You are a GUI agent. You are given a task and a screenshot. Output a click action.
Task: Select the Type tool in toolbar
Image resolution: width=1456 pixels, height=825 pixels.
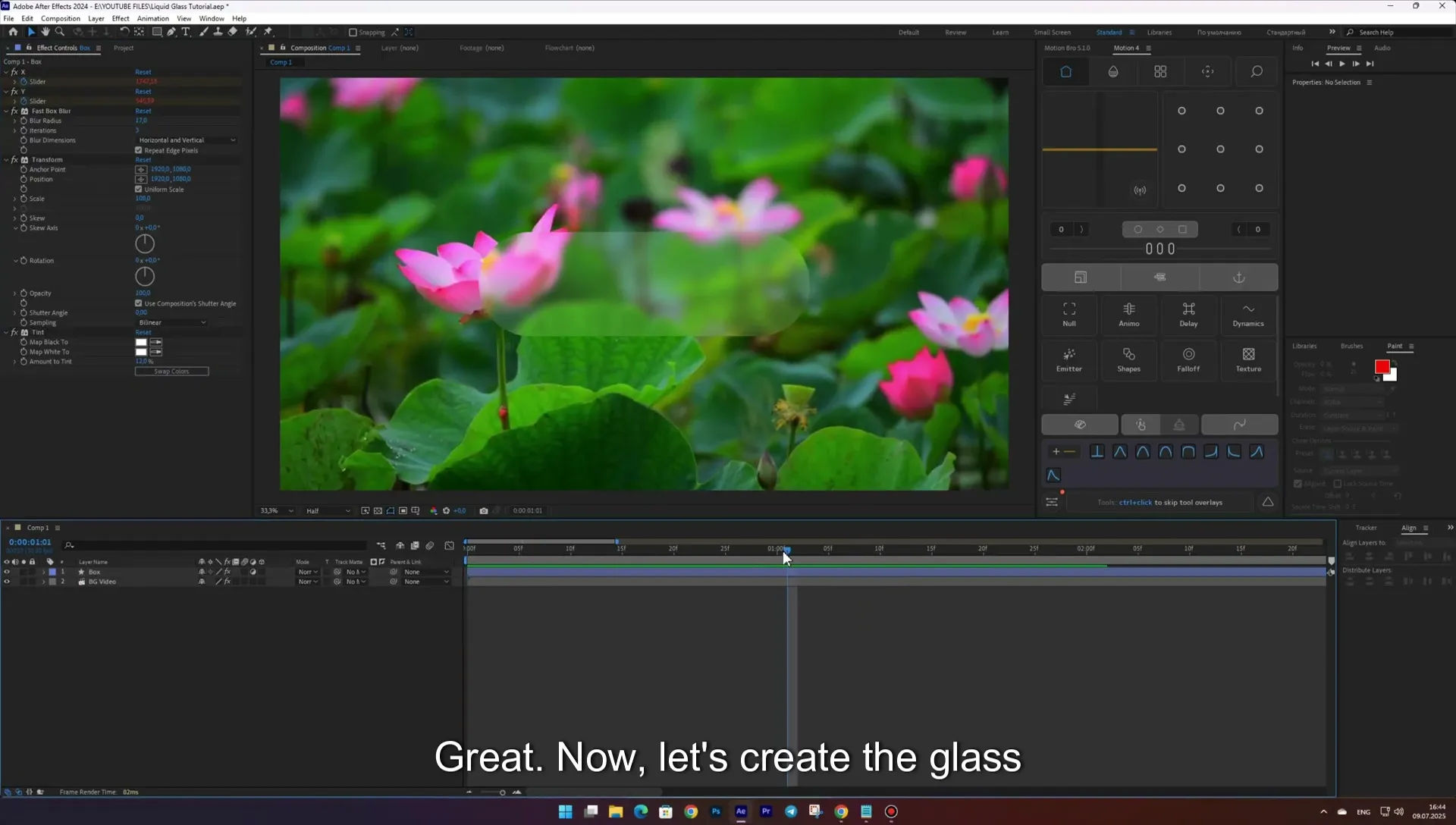point(186,32)
